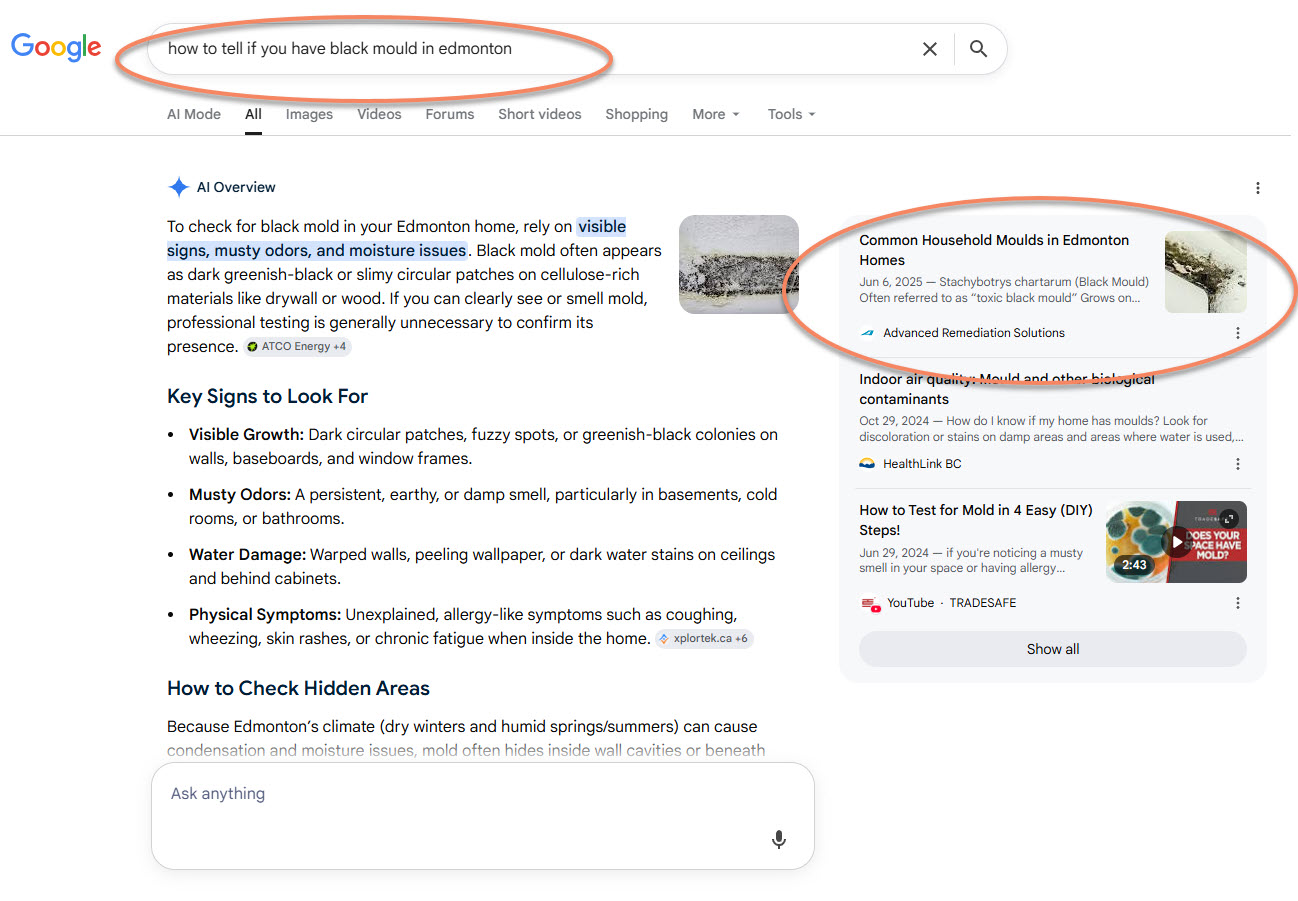Open the Tools dropdown
Screen dimensions: 1298x901
tap(792, 114)
